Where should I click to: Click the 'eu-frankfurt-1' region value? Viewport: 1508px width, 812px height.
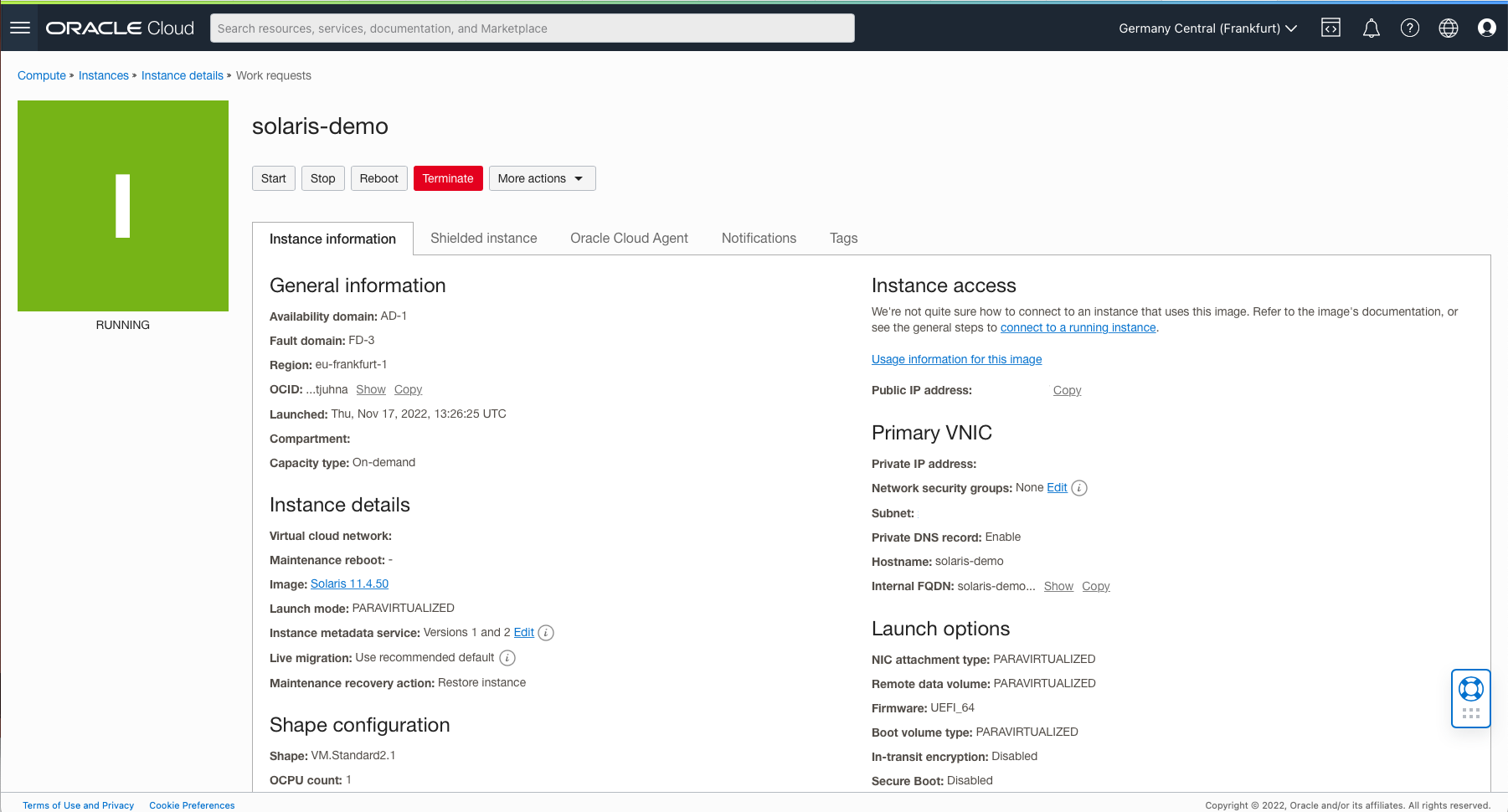point(351,364)
